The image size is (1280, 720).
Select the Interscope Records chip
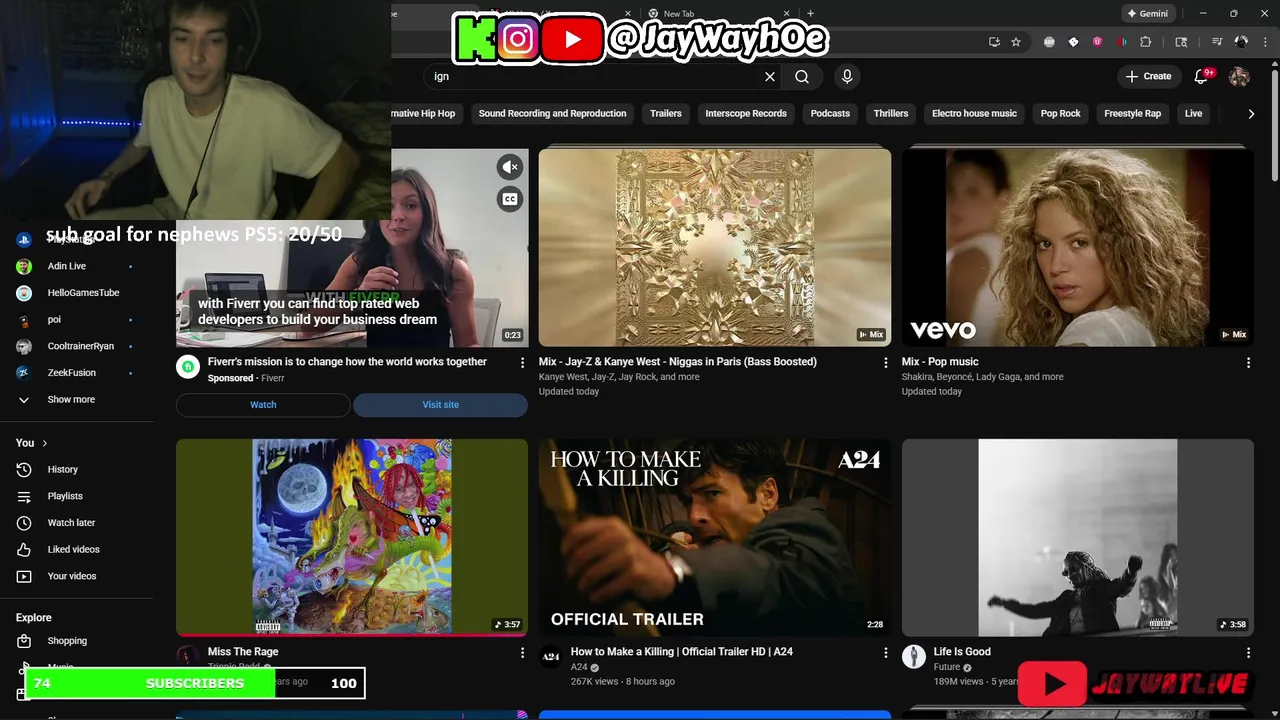(x=746, y=114)
